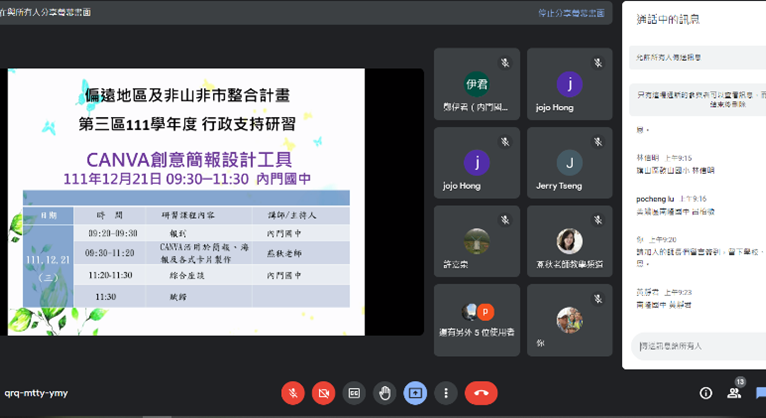Open the three-dot more options menu
The width and height of the screenshot is (766, 418).
[446, 393]
